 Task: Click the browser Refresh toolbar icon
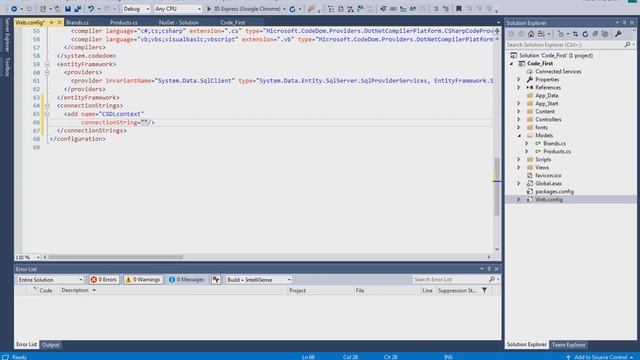click(x=292, y=9)
